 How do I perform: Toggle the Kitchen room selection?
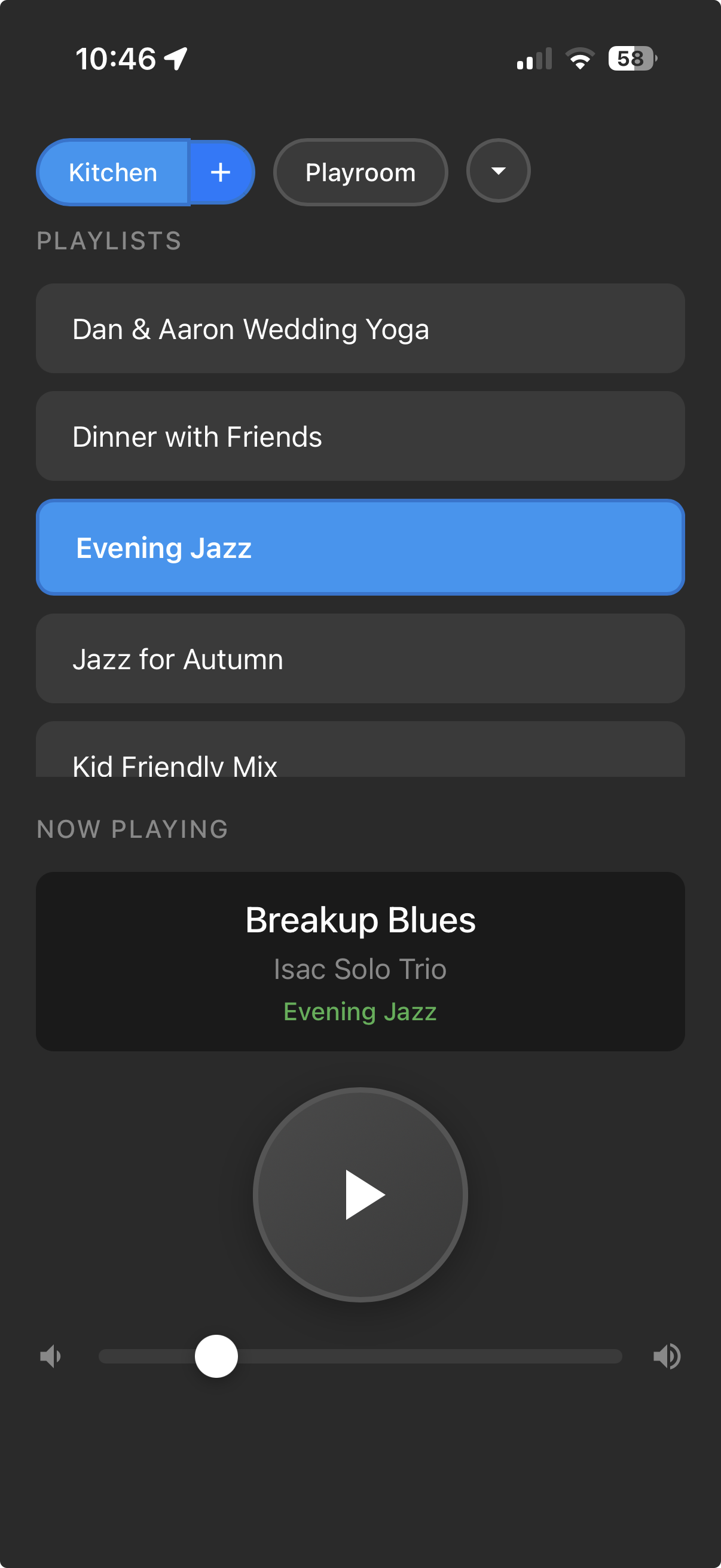click(114, 173)
